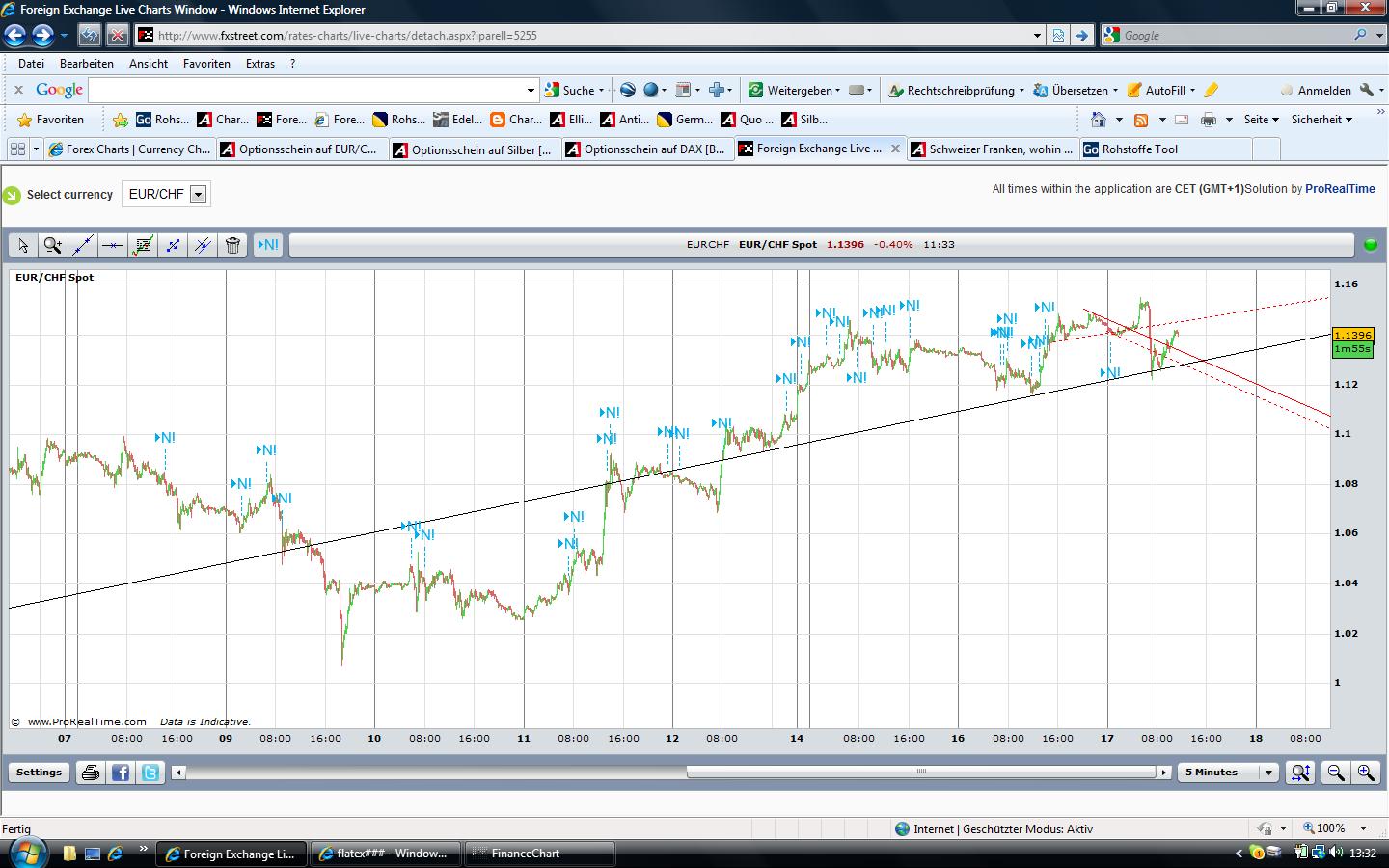Select the pointer cursor tool
This screenshot has width=1389, height=868.
tap(23, 245)
